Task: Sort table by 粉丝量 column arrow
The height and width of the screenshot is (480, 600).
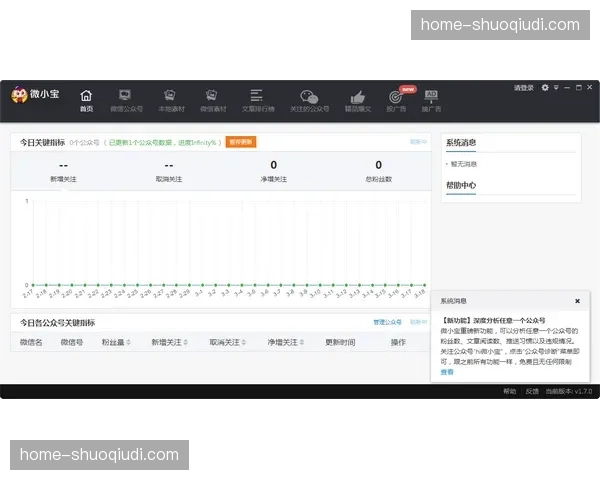Action: (129, 342)
